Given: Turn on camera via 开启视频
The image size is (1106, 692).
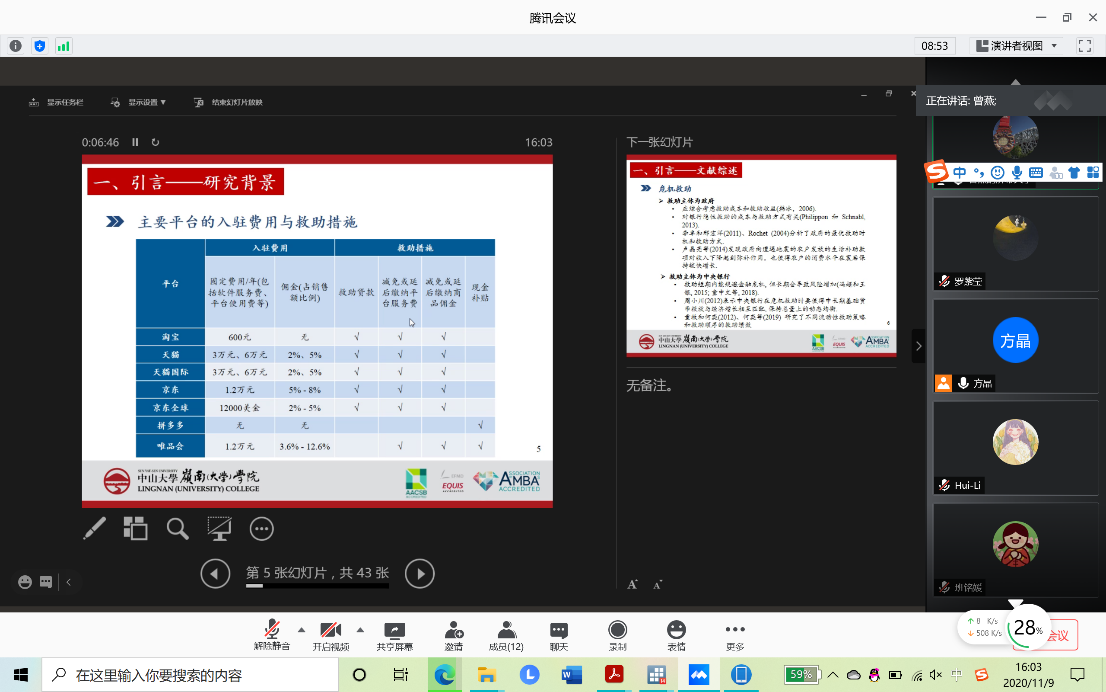Looking at the screenshot, I should (x=331, y=635).
